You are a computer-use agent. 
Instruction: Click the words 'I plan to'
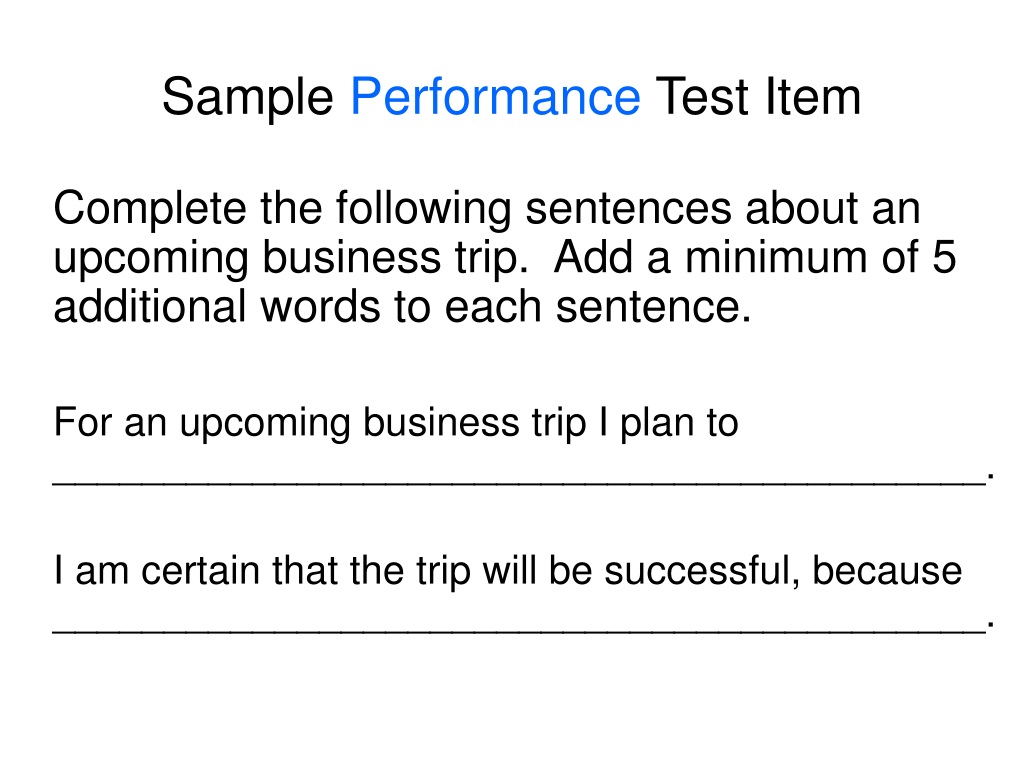(669, 423)
